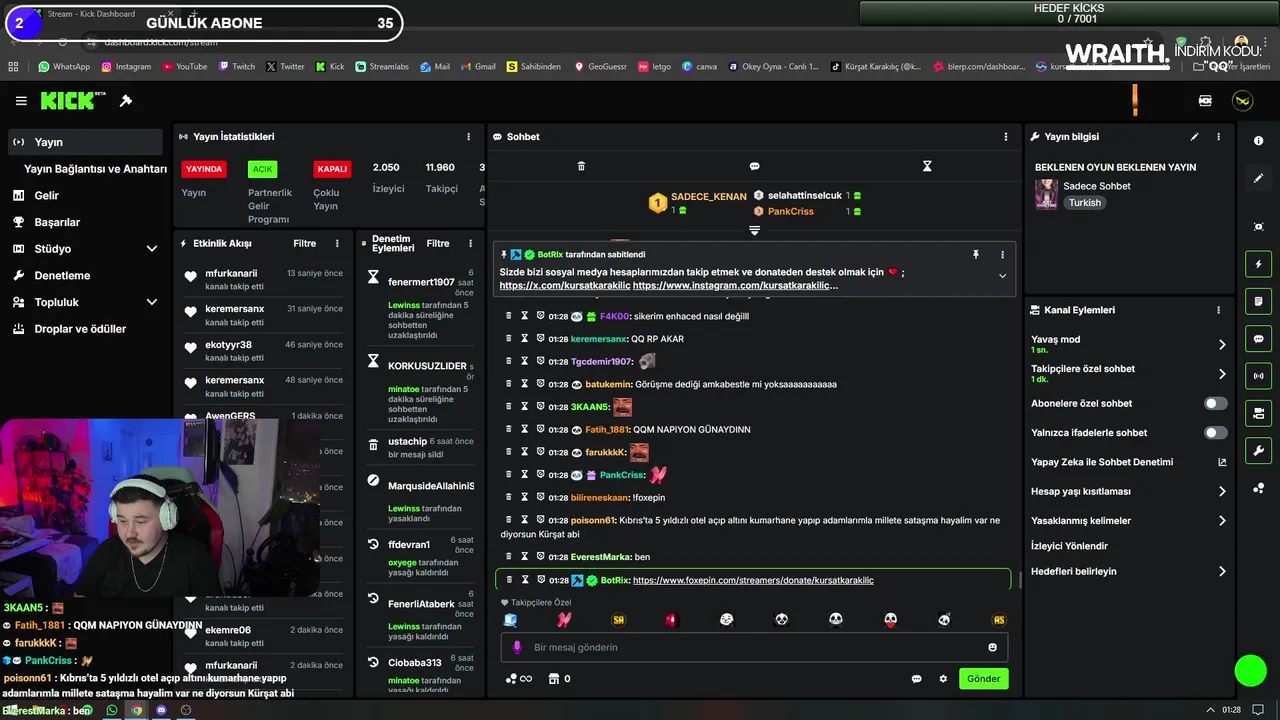Select Yayın in left sidebar
Screen dimensions: 1280x720
[x=85, y=142]
